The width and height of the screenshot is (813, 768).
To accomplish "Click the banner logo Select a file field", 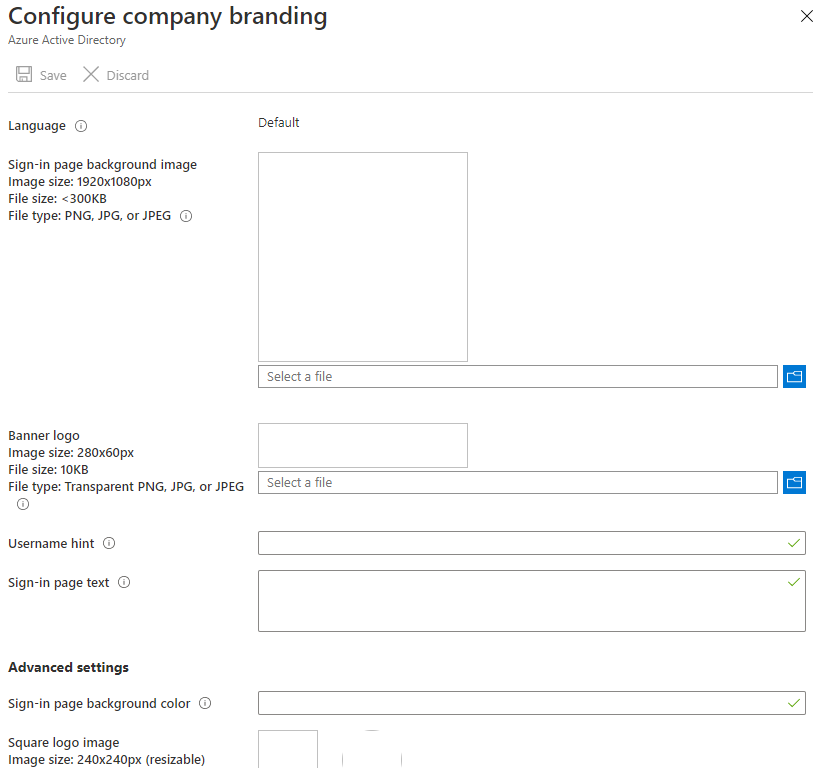I will pyautogui.click(x=517, y=483).
